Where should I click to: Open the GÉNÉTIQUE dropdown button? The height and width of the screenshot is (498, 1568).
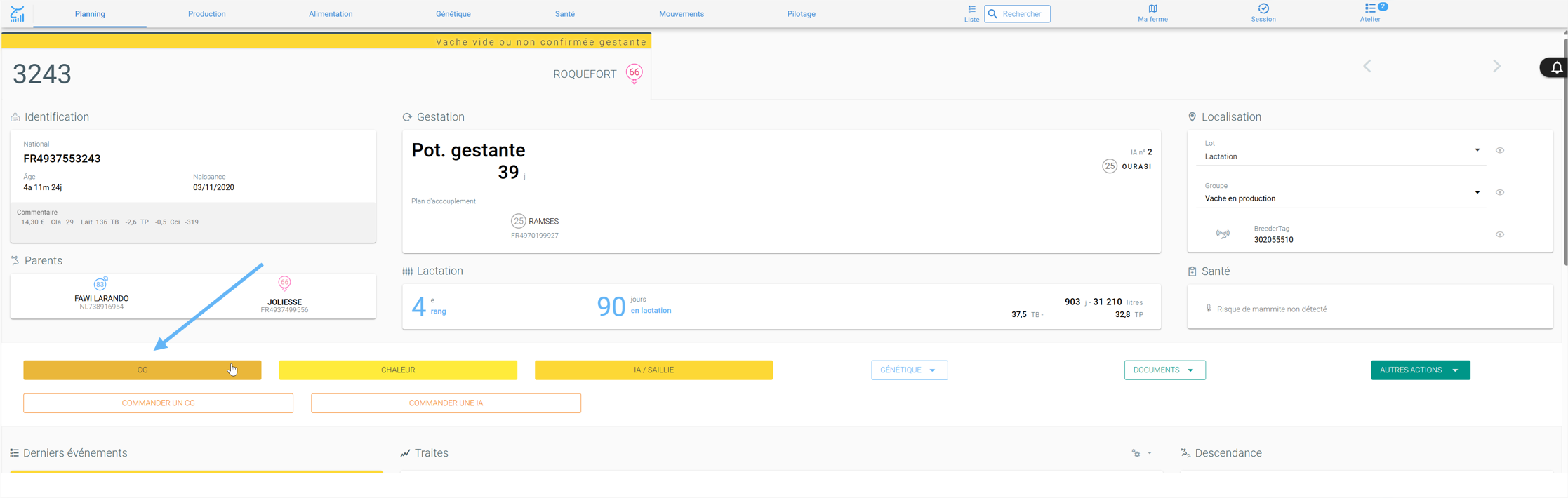coord(909,370)
